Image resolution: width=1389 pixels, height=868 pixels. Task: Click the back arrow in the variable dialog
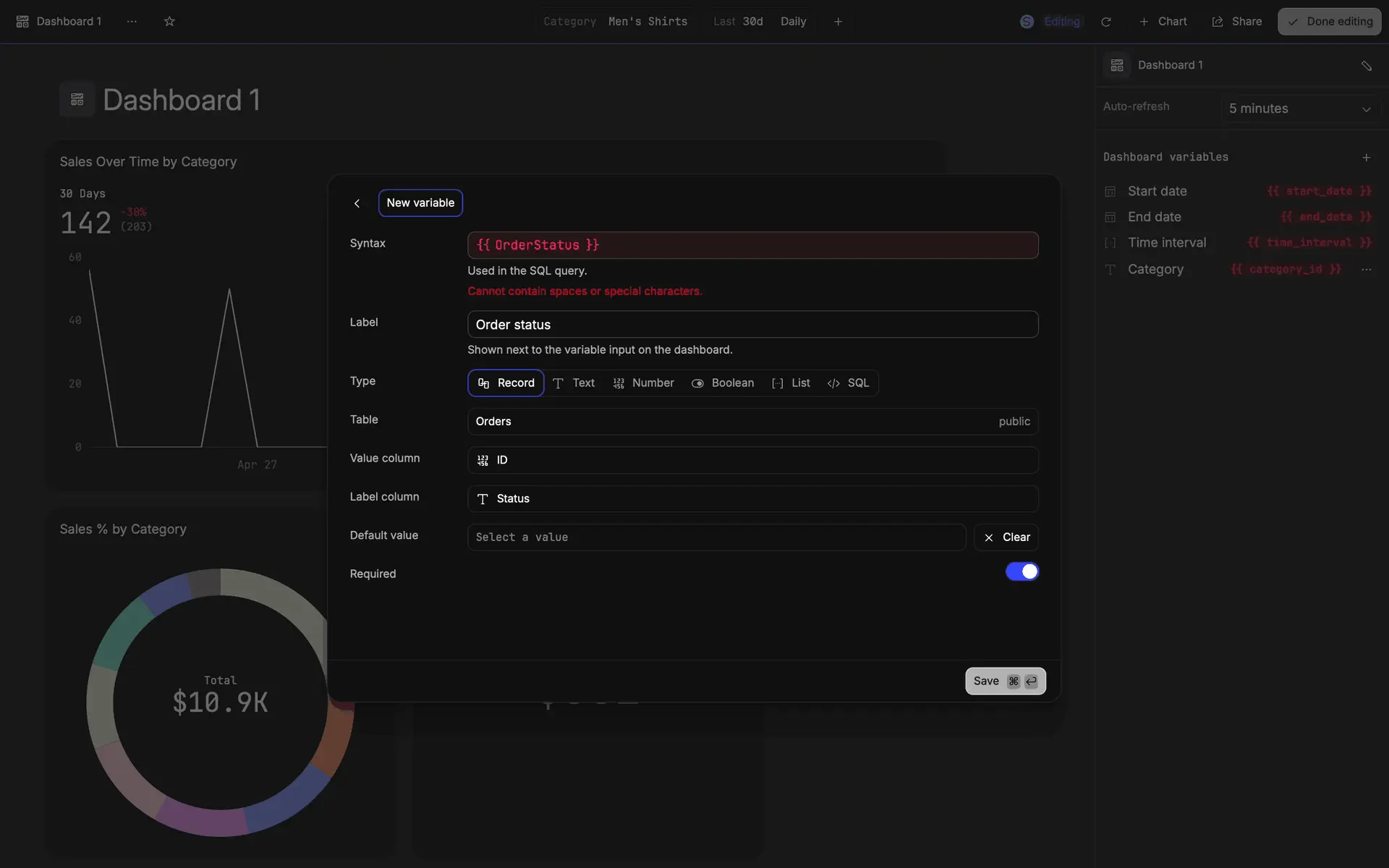[357, 203]
